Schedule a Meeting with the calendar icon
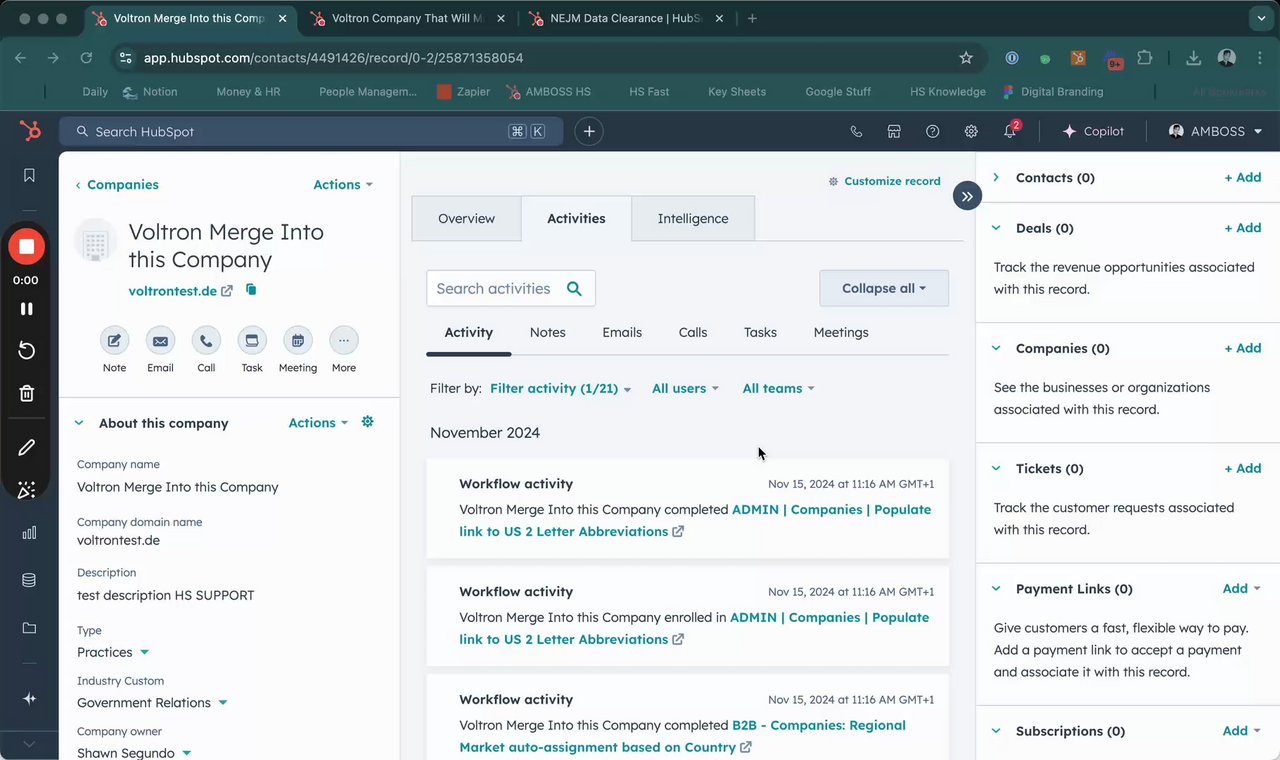Viewport: 1280px width, 760px height. (298, 340)
